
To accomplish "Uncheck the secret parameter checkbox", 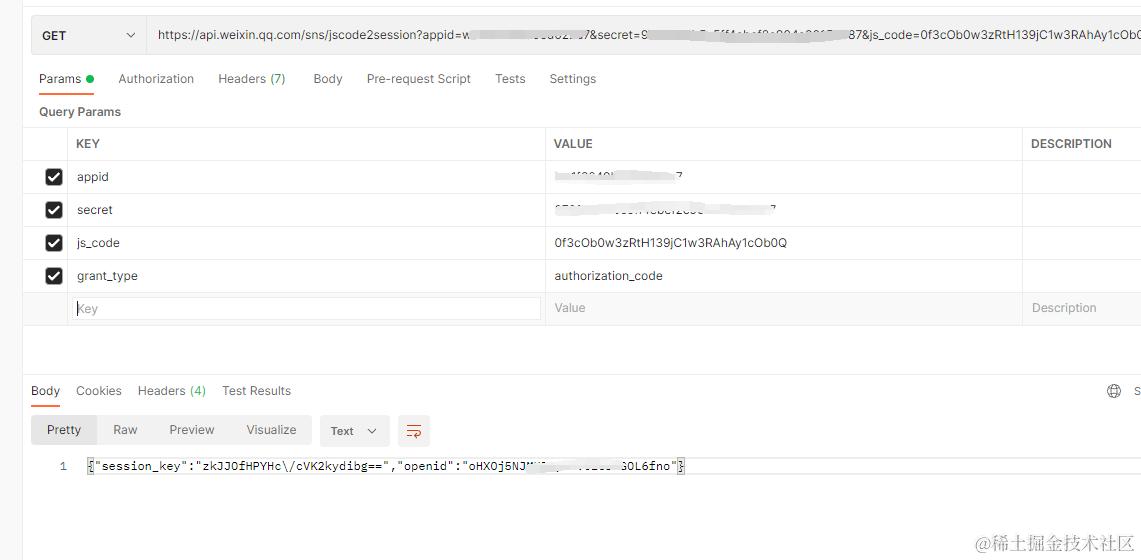I will coord(54,209).
